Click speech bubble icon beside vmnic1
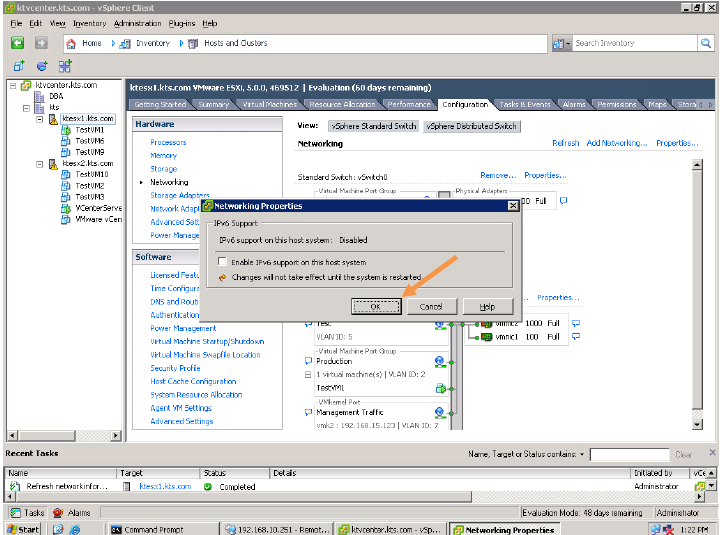 576,337
